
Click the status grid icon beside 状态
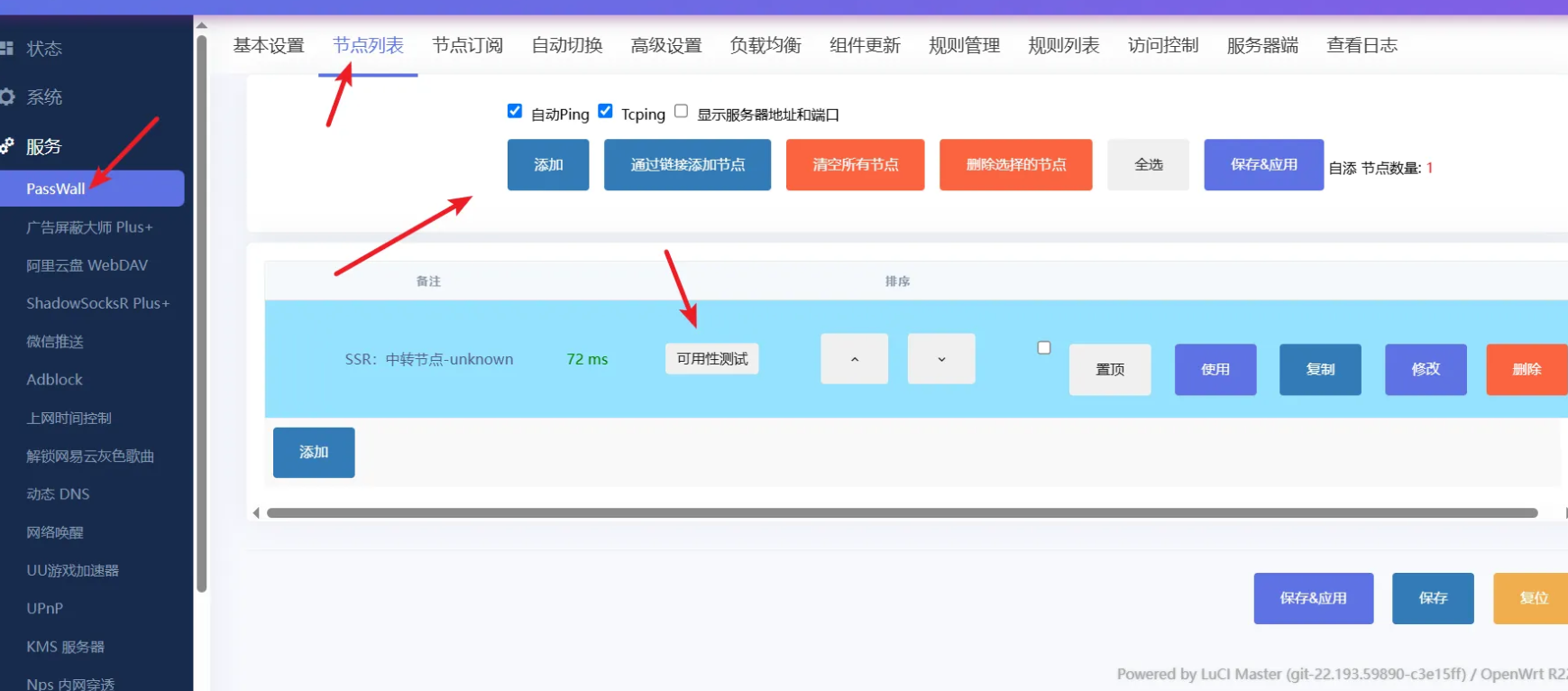coord(7,48)
